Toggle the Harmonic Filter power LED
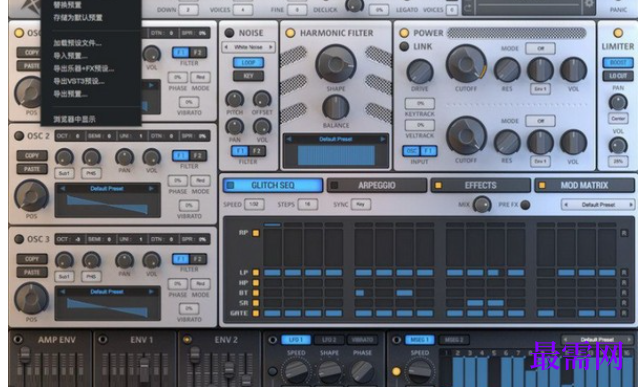The width and height of the screenshot is (642, 387). coord(290,33)
